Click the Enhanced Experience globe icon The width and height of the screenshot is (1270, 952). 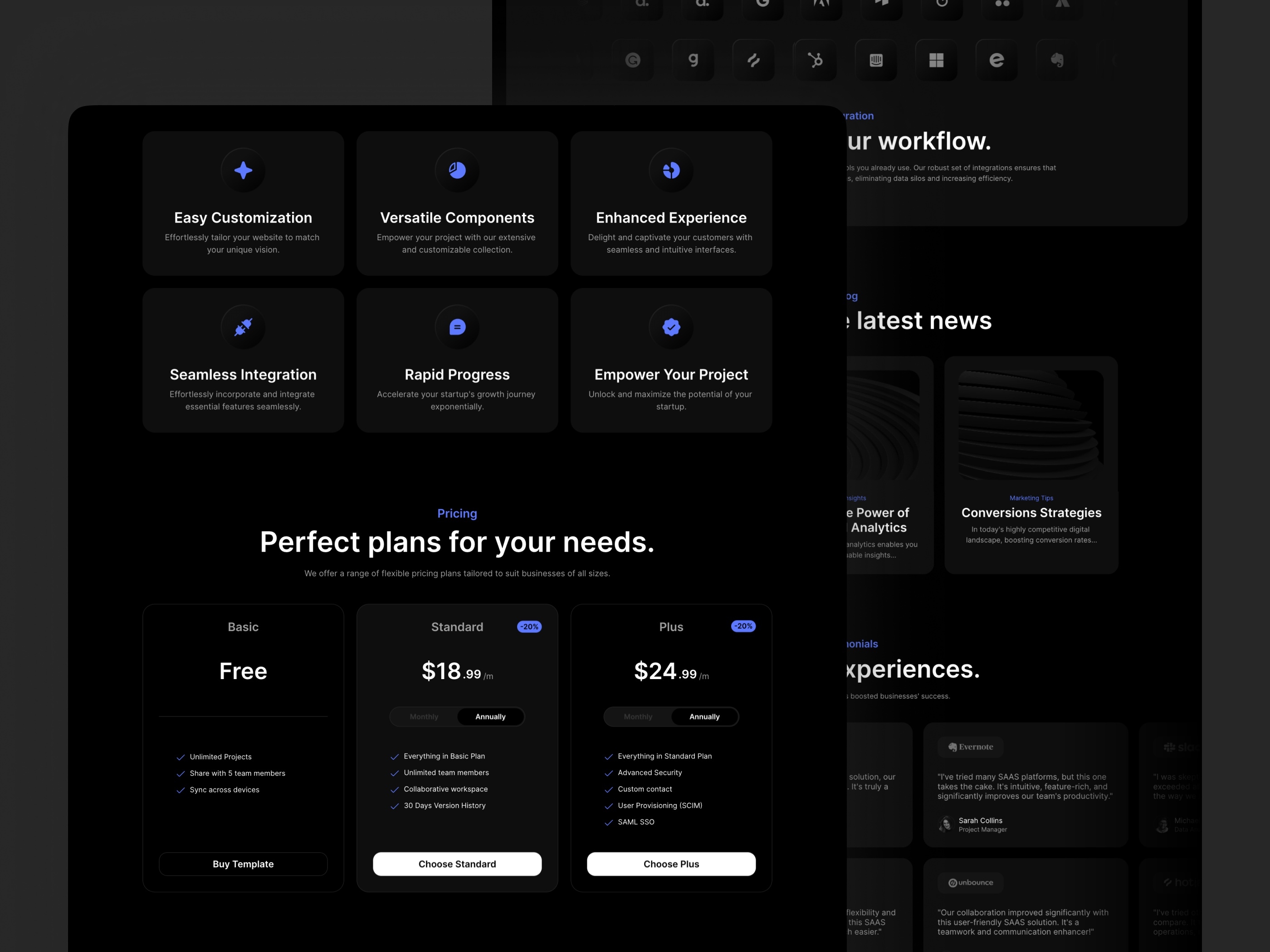tap(670, 168)
